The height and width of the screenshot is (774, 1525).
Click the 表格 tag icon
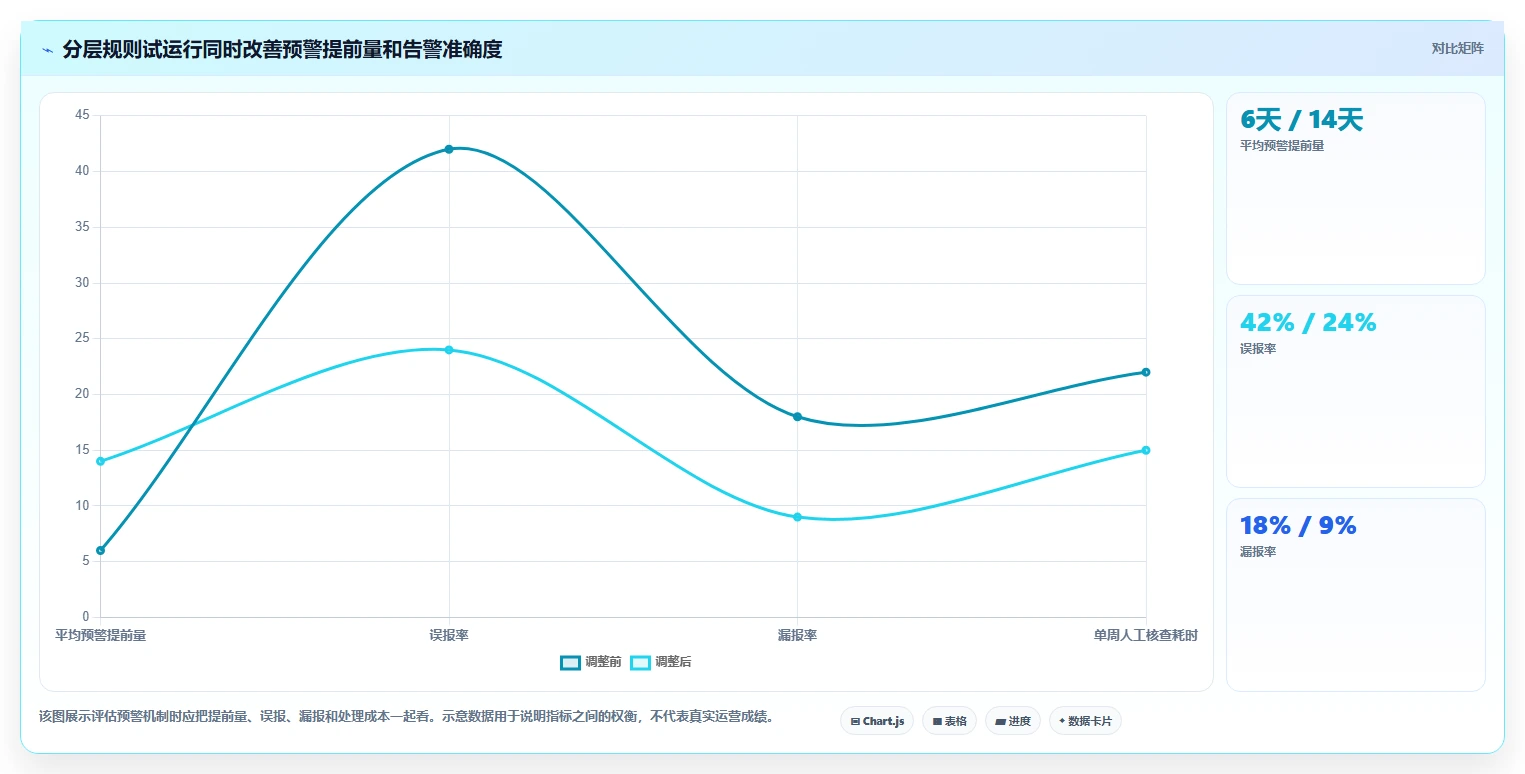[937, 721]
